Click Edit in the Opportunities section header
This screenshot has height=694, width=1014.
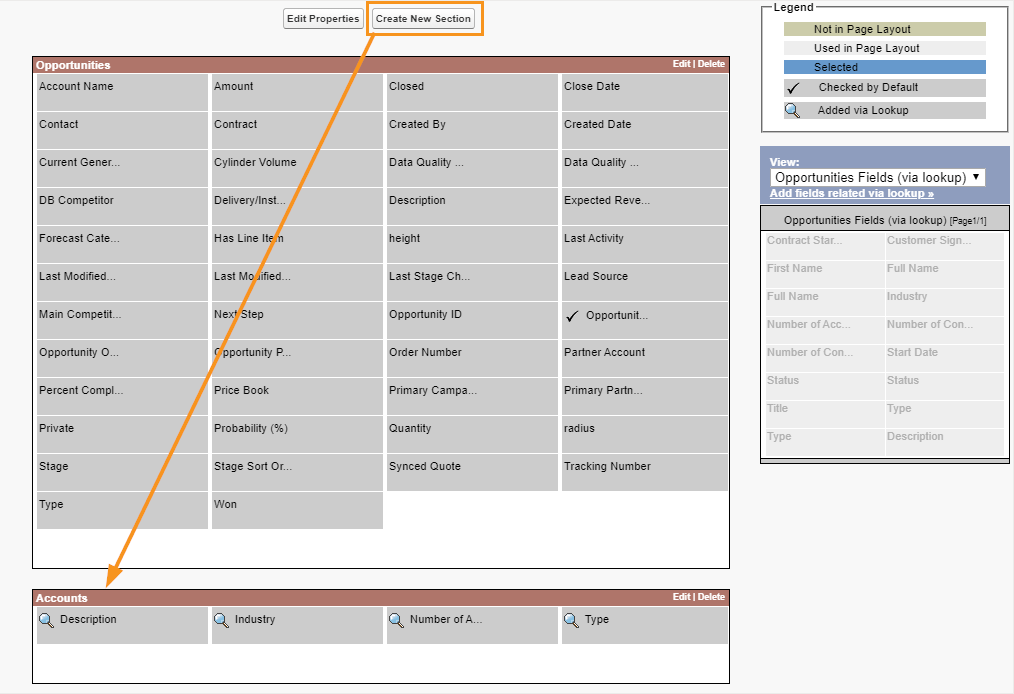[681, 64]
